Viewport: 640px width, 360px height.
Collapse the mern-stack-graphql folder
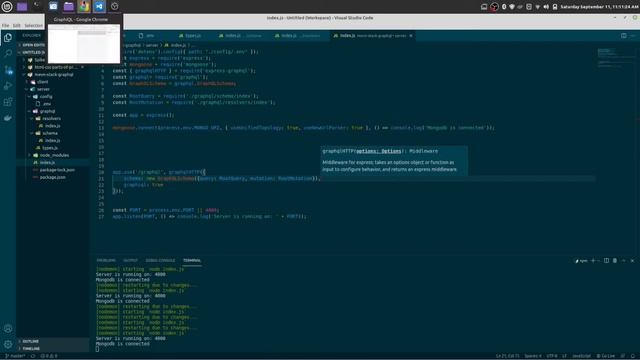click(53, 75)
